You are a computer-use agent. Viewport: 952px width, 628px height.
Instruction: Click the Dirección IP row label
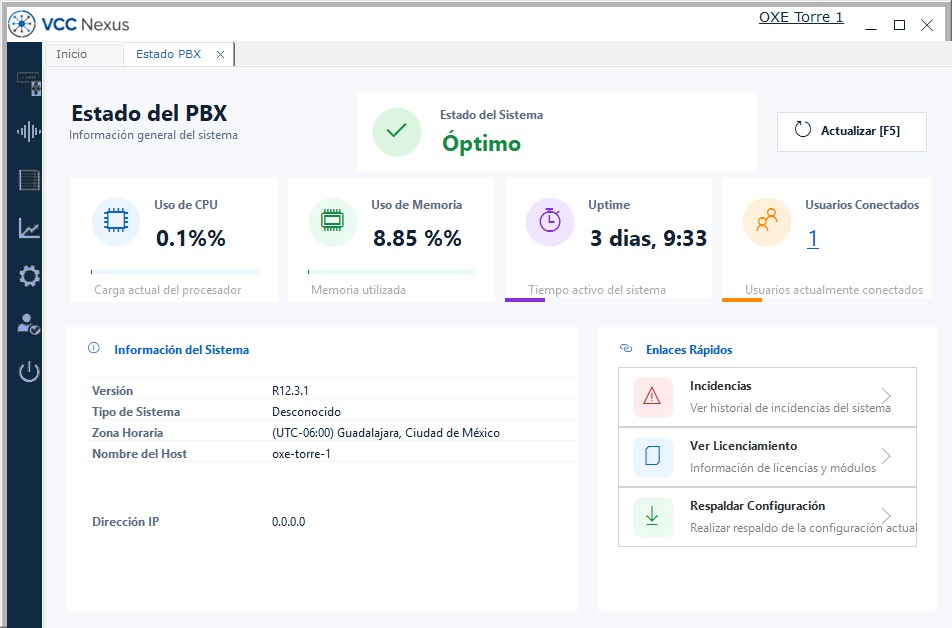tap(126, 522)
